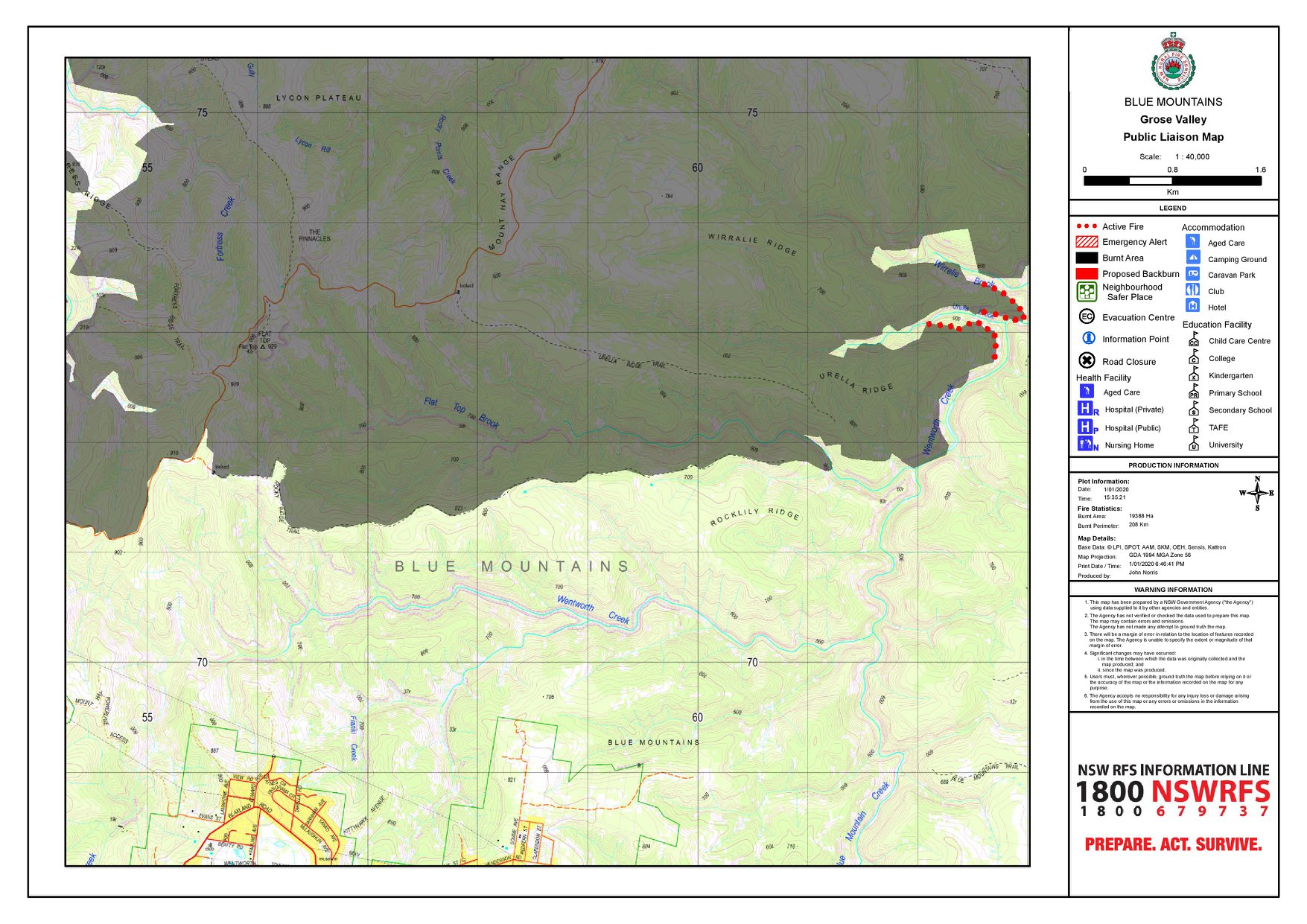Select the Proposed Backburn red legend swatch
Image resolution: width=1307 pixels, height=924 pixels.
pos(1087,273)
